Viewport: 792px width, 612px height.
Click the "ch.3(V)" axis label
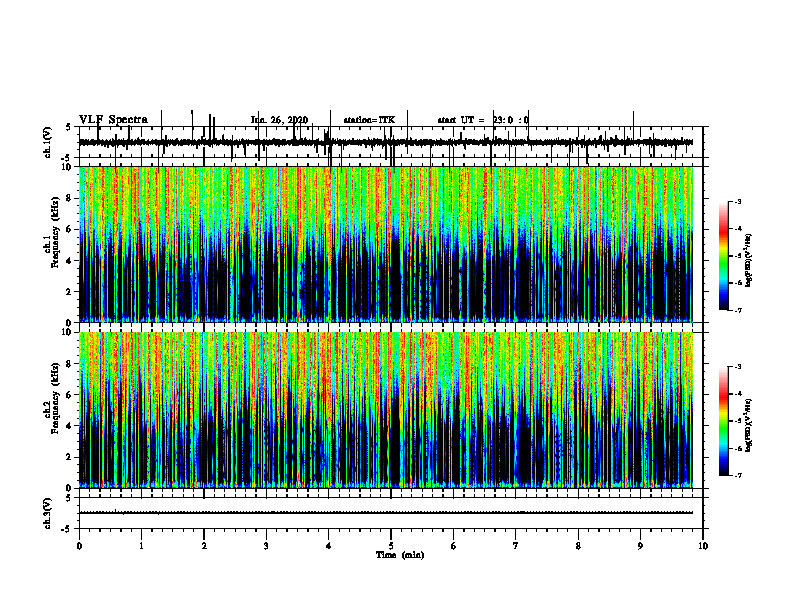[48, 513]
